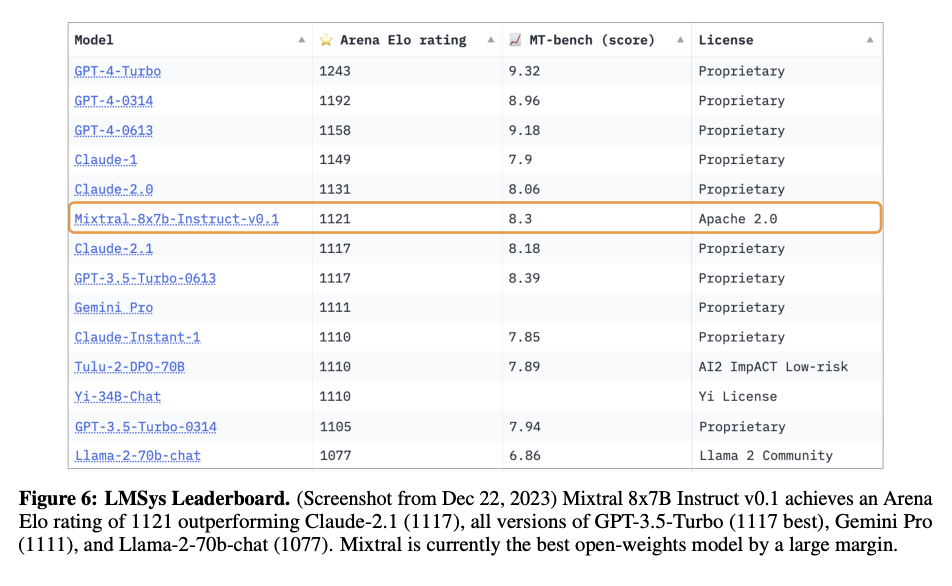This screenshot has width=952, height=586.
Task: Open the GPT-4-0314 link
Action: point(114,101)
